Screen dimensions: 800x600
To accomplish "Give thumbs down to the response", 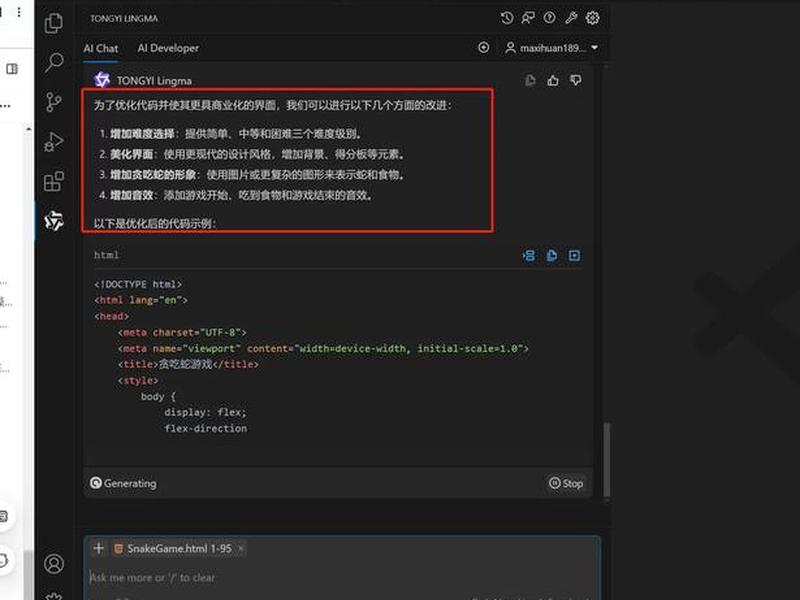I will (576, 80).
